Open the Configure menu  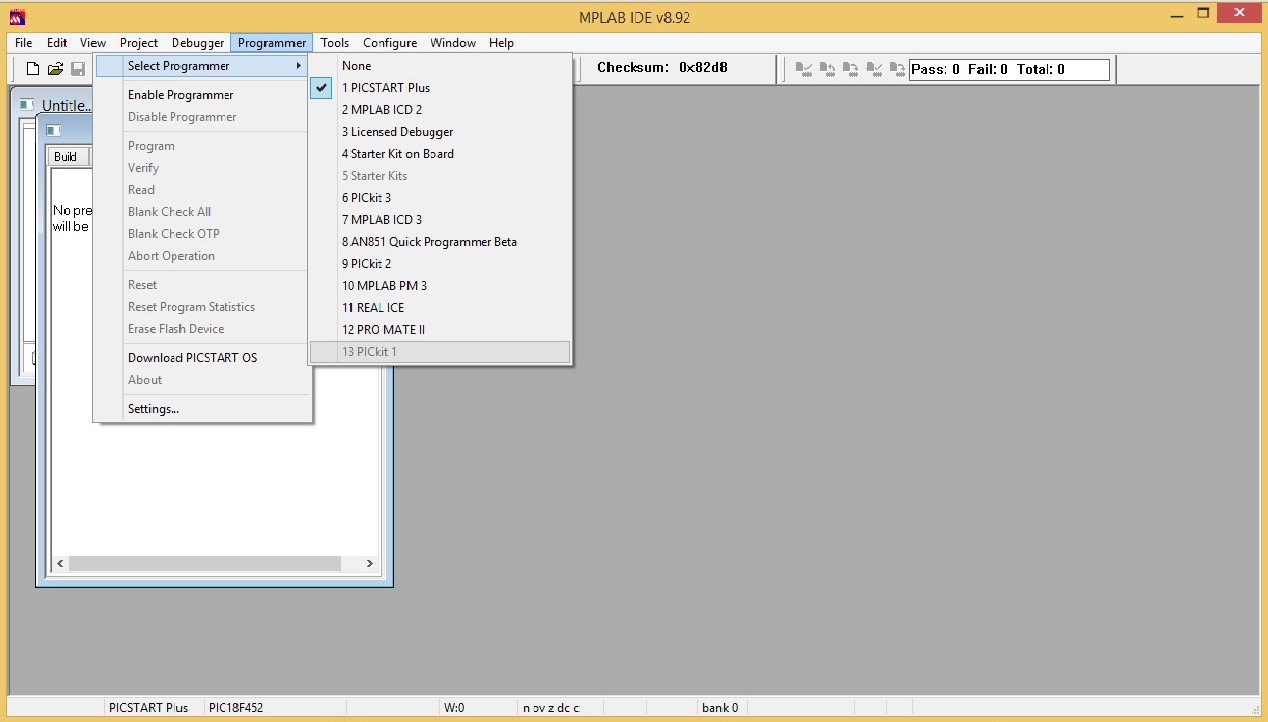click(x=390, y=43)
